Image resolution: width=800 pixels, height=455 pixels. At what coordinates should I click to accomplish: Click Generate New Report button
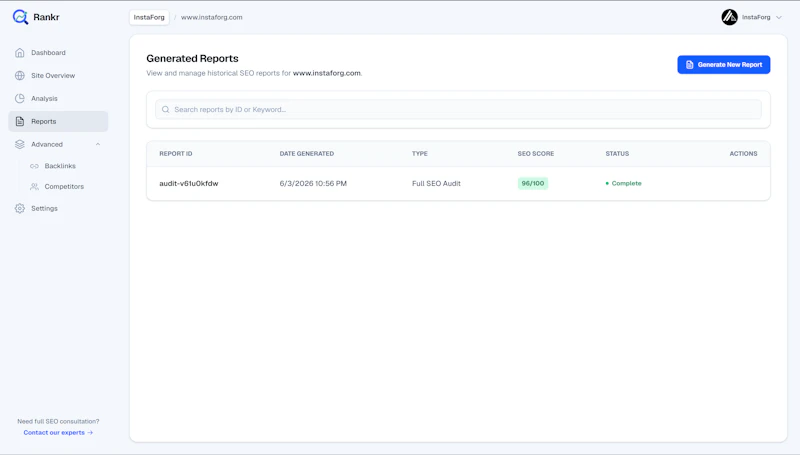coord(723,65)
